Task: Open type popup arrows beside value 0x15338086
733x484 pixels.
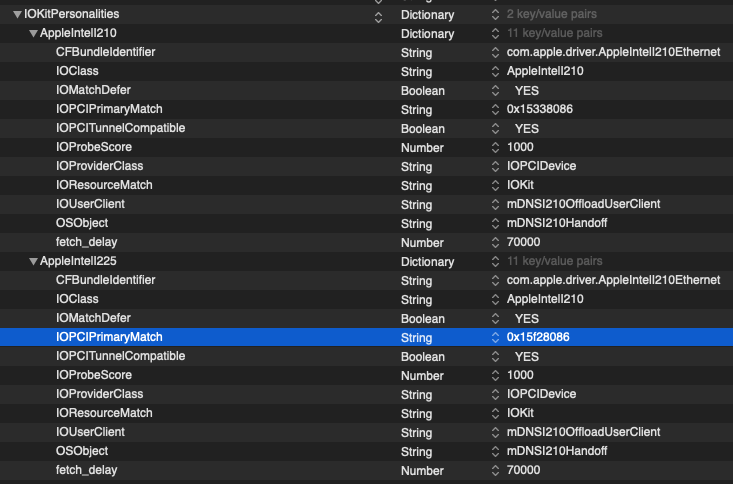Action: tap(495, 109)
